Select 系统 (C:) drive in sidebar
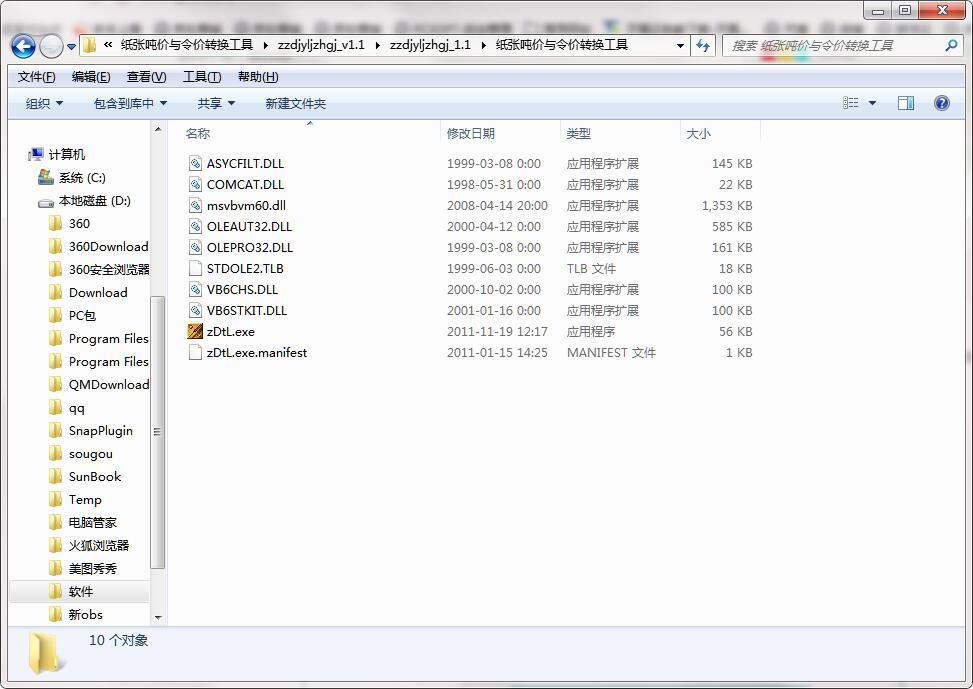The image size is (973, 689). click(x=82, y=178)
